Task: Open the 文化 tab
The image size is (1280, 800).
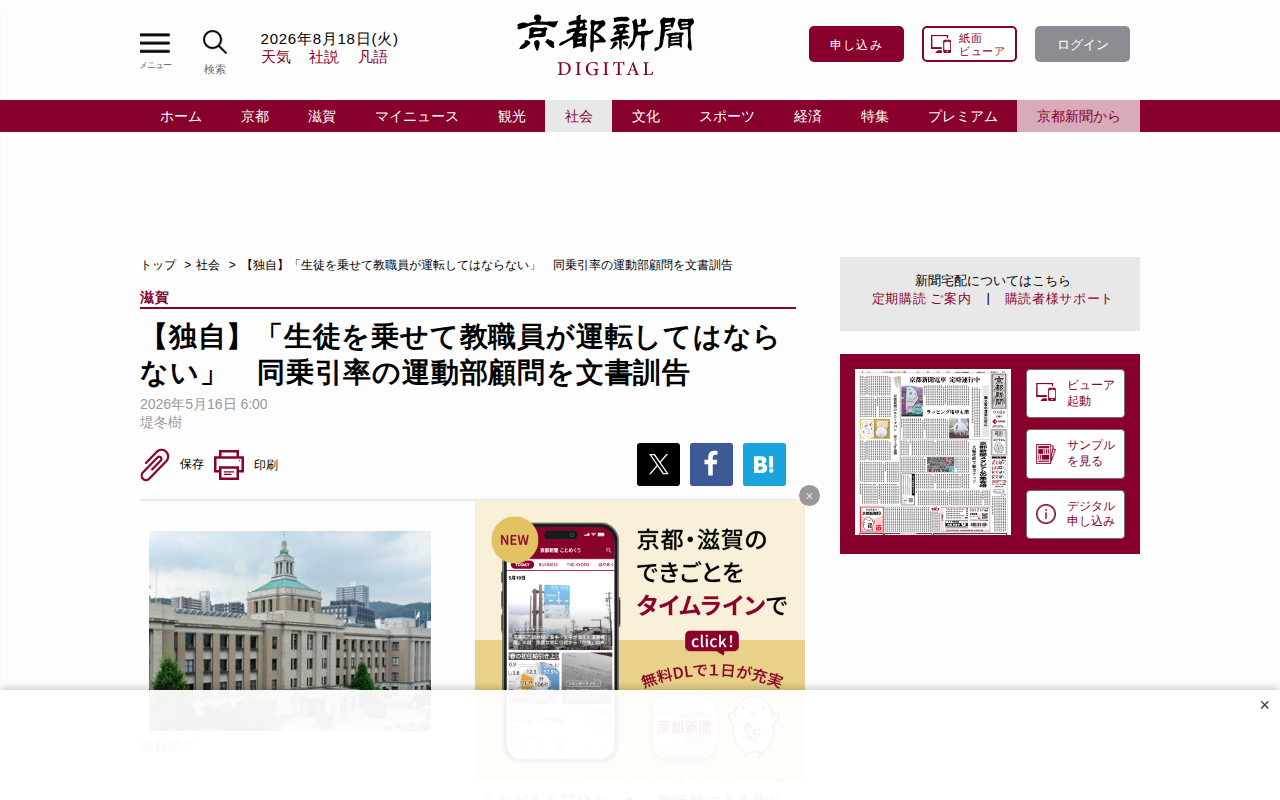Action: coord(646,116)
